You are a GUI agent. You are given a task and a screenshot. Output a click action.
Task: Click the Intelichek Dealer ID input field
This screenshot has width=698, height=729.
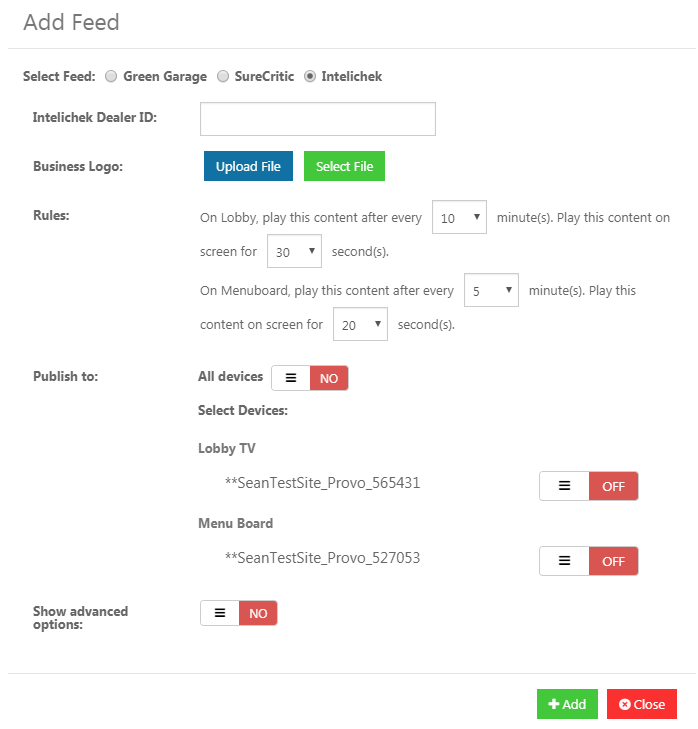click(x=318, y=119)
